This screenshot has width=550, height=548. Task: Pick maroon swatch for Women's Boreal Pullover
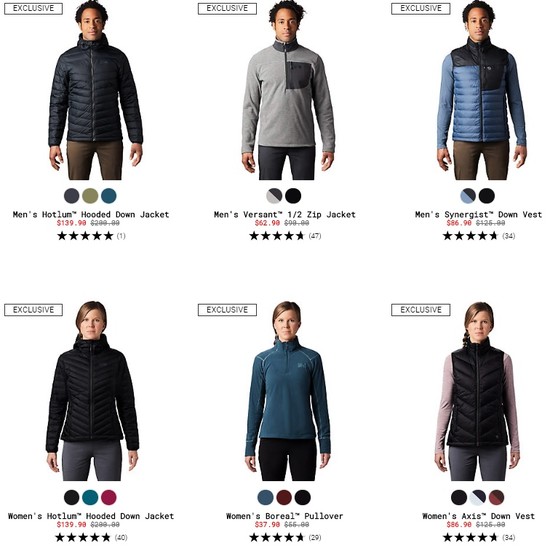[x=284, y=497]
